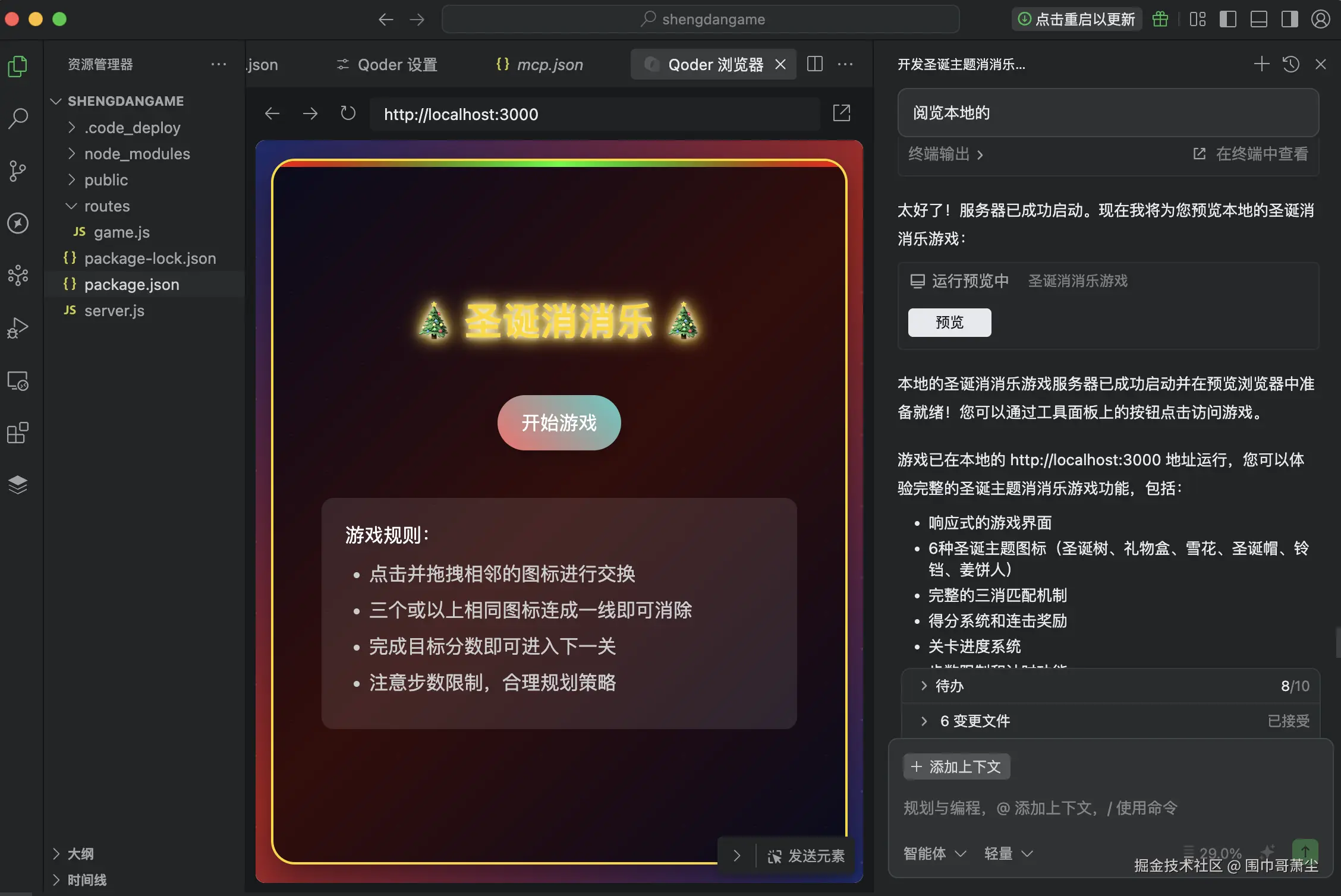Open the Source Control view
Viewport: 1341px width, 896px height.
(x=18, y=171)
